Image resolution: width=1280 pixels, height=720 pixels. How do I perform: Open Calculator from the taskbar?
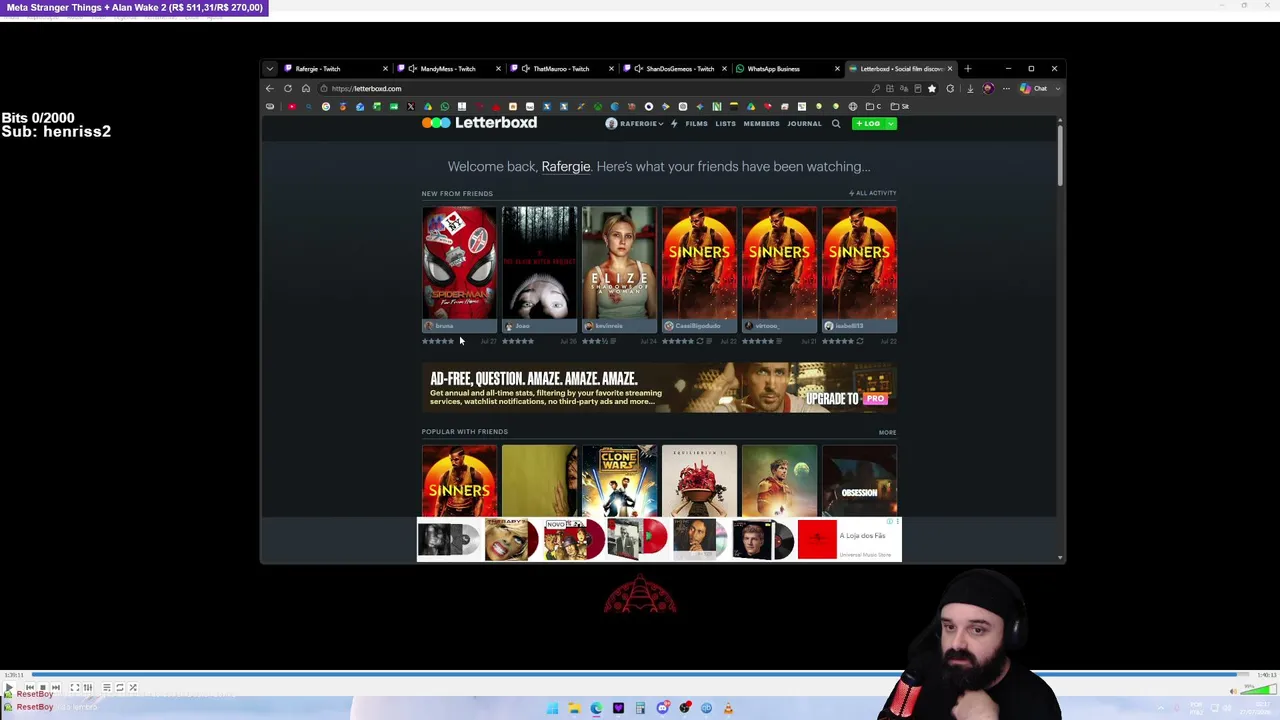click(640, 708)
